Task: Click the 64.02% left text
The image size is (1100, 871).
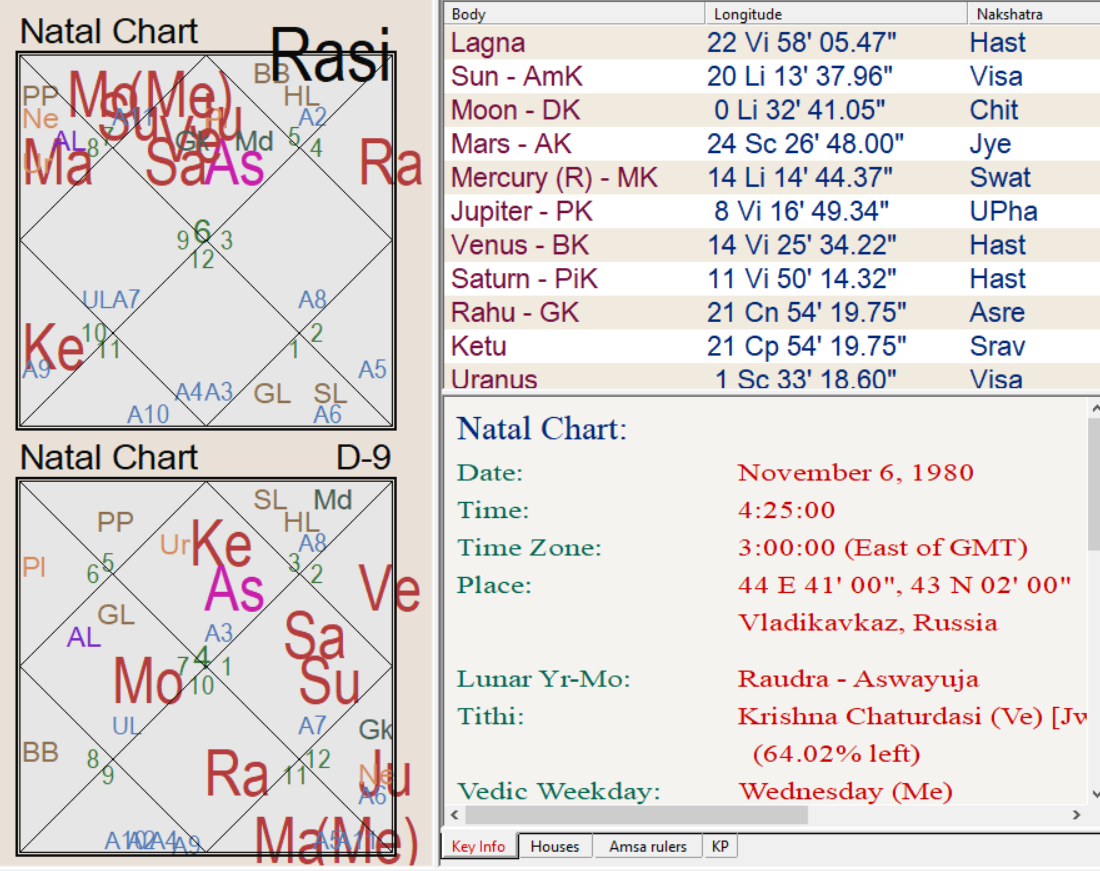Action: click(836, 754)
